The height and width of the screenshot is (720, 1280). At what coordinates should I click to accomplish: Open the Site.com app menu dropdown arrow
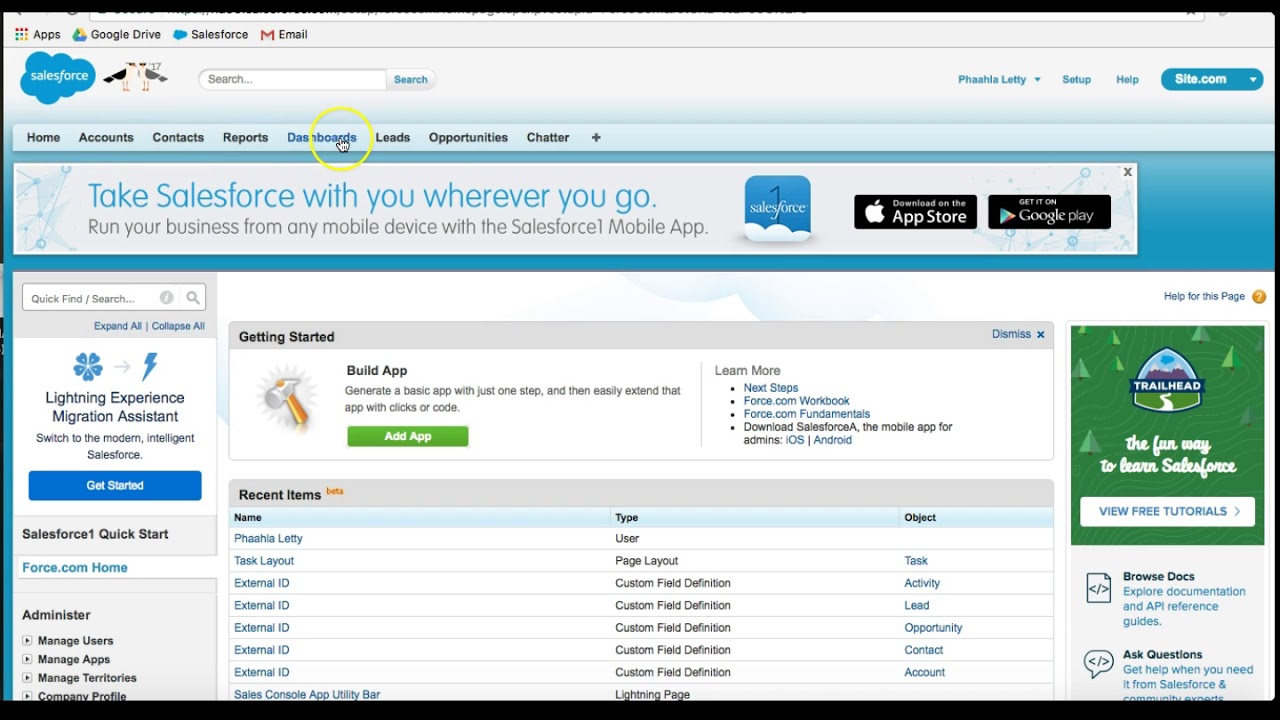(x=1252, y=80)
